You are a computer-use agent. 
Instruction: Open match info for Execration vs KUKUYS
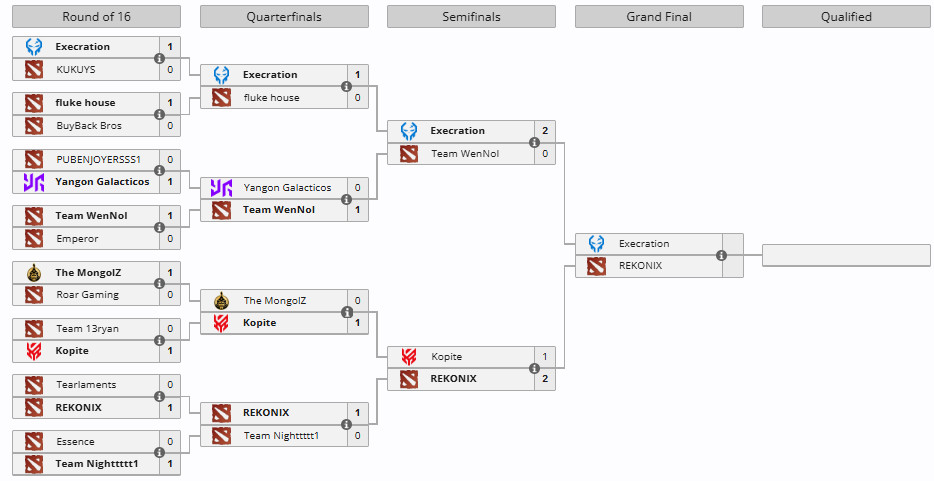click(x=159, y=58)
